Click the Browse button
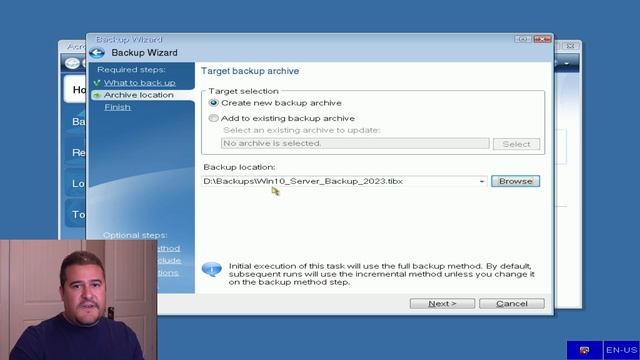Image resolution: width=640 pixels, height=360 pixels. (x=515, y=181)
